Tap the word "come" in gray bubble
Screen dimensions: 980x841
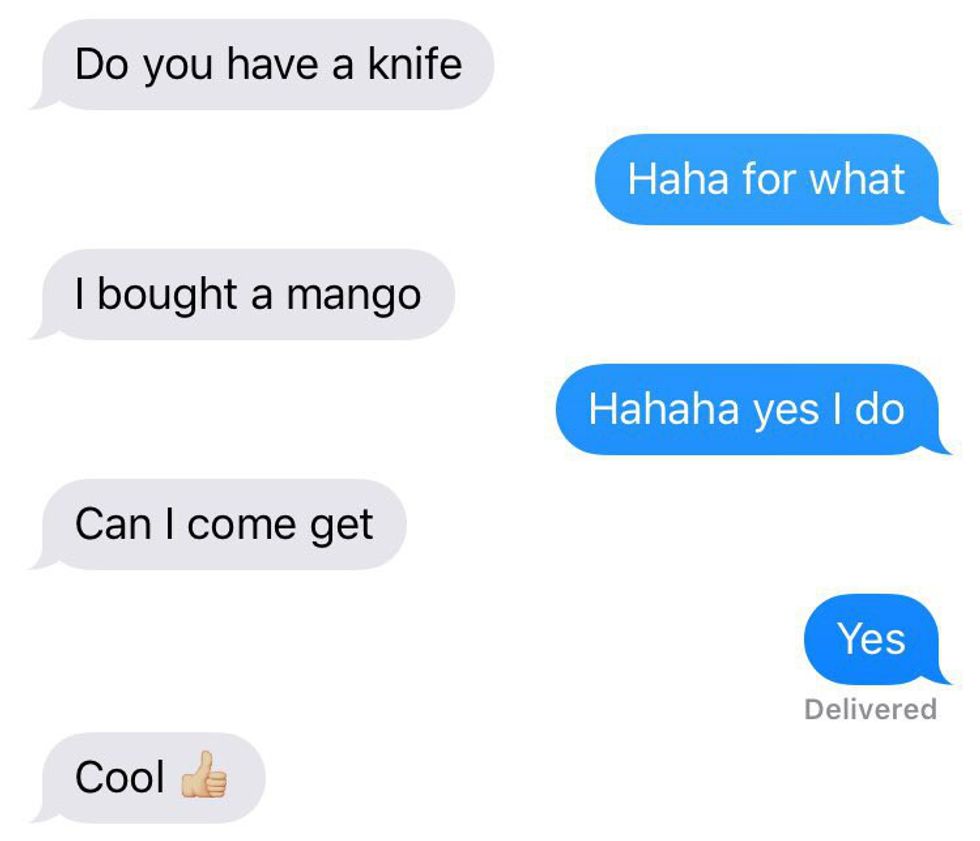tap(241, 525)
